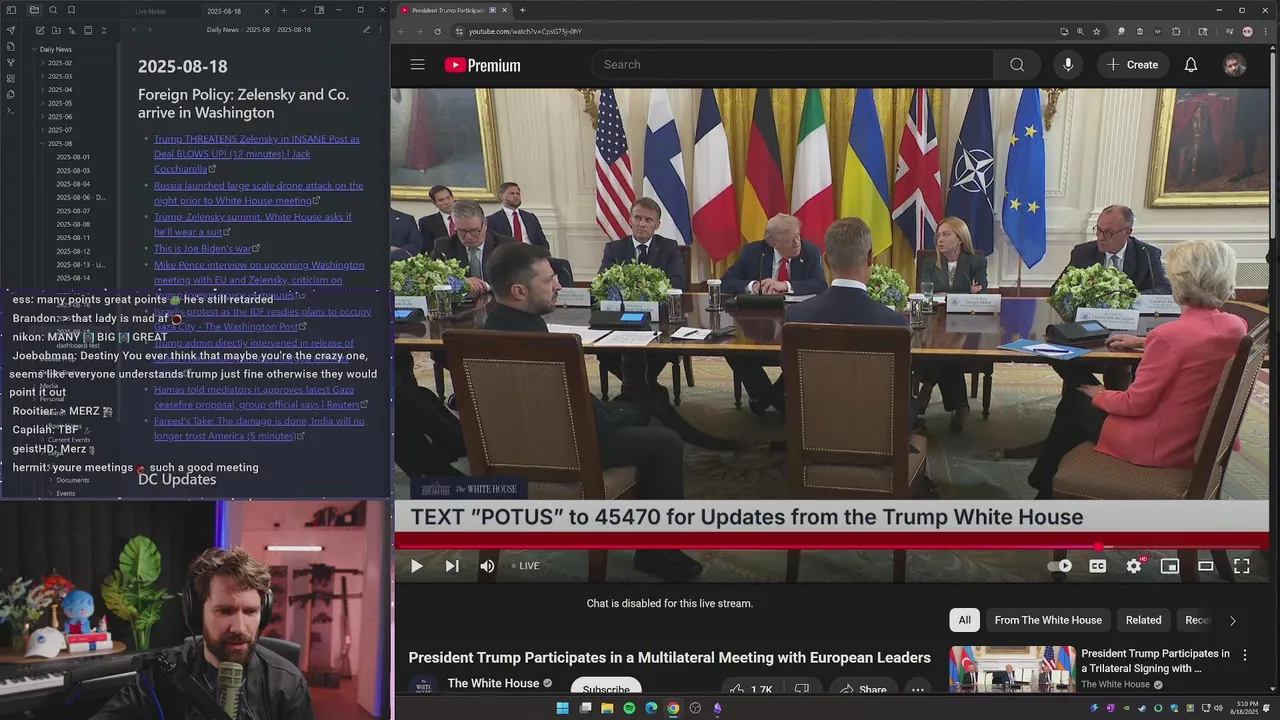Screen dimensions: 1280x720
Task: Open Obsidian tab list dropdown chevron
Action: tap(303, 10)
